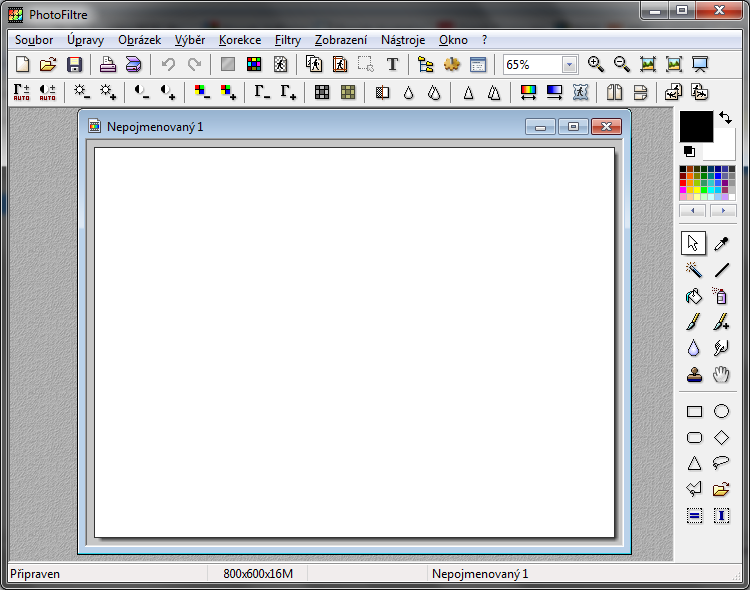Select the Paint bucket fill tool
The height and width of the screenshot is (590, 750).
coord(693,296)
